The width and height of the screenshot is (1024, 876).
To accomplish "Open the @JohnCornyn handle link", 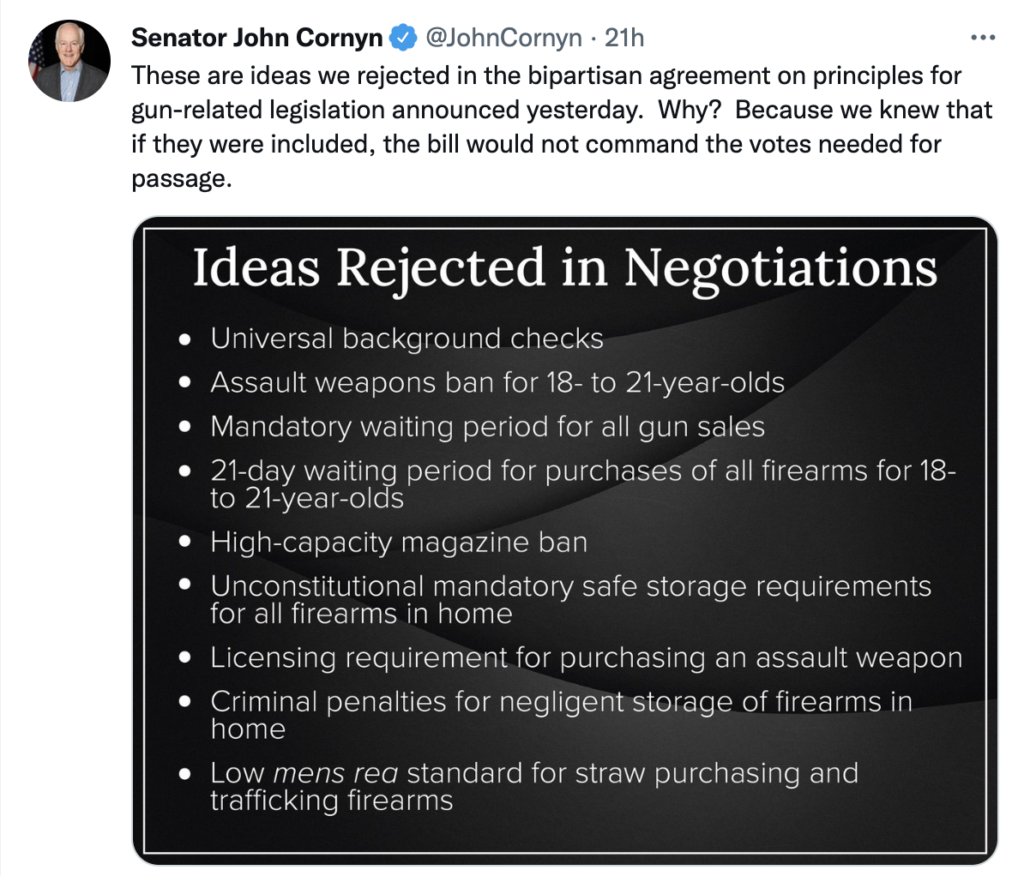I will coord(503,39).
